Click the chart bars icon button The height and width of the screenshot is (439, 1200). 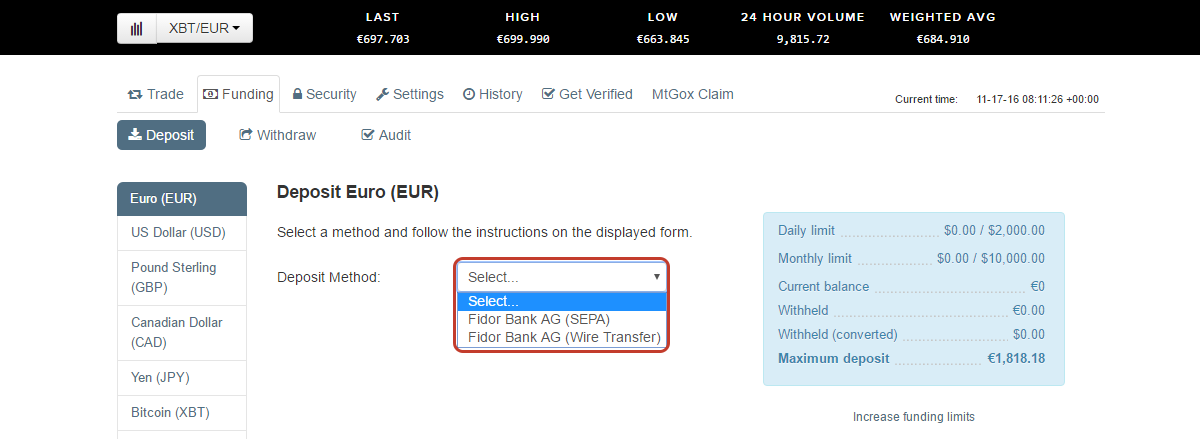[x=137, y=28]
